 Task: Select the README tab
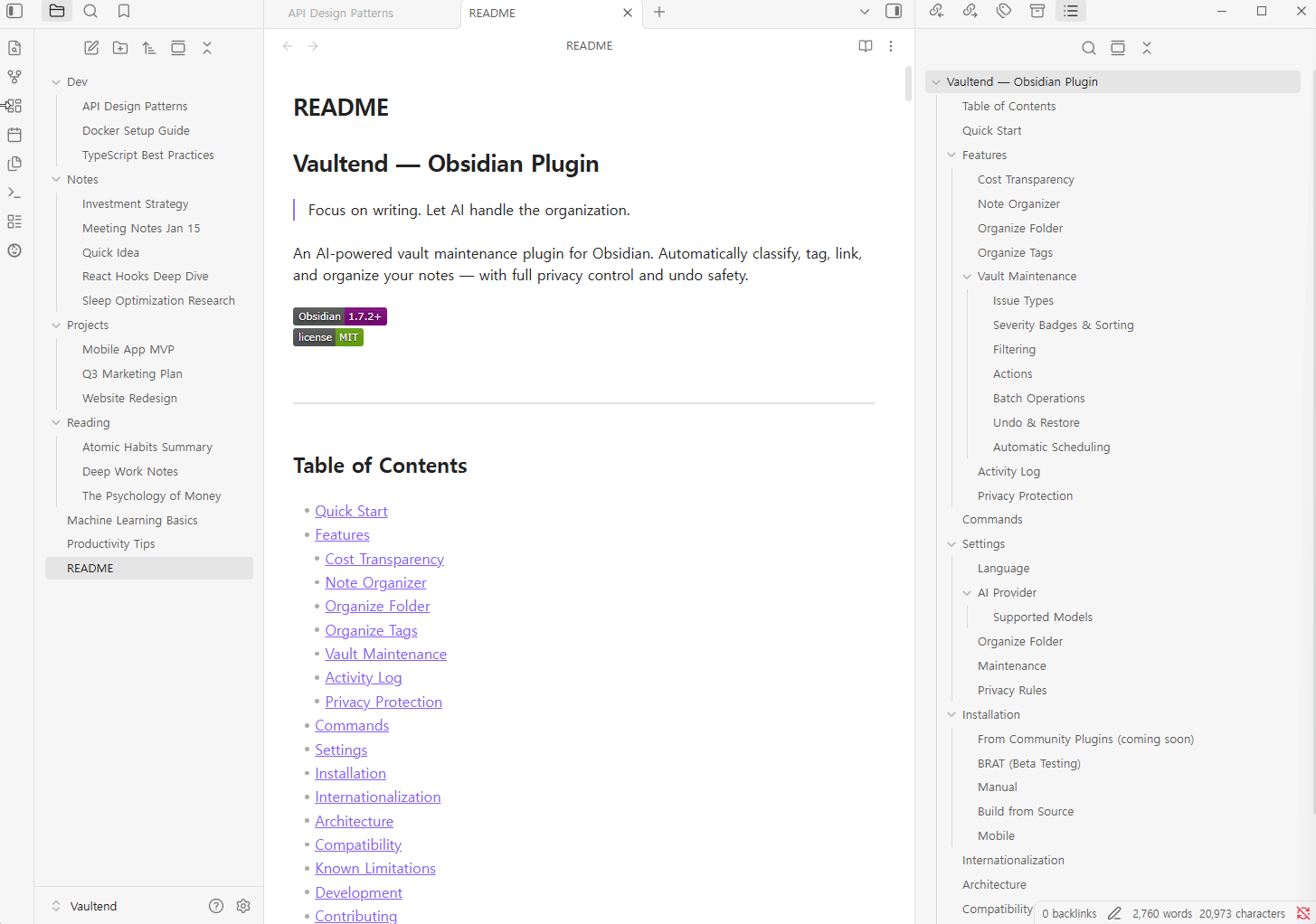(493, 14)
